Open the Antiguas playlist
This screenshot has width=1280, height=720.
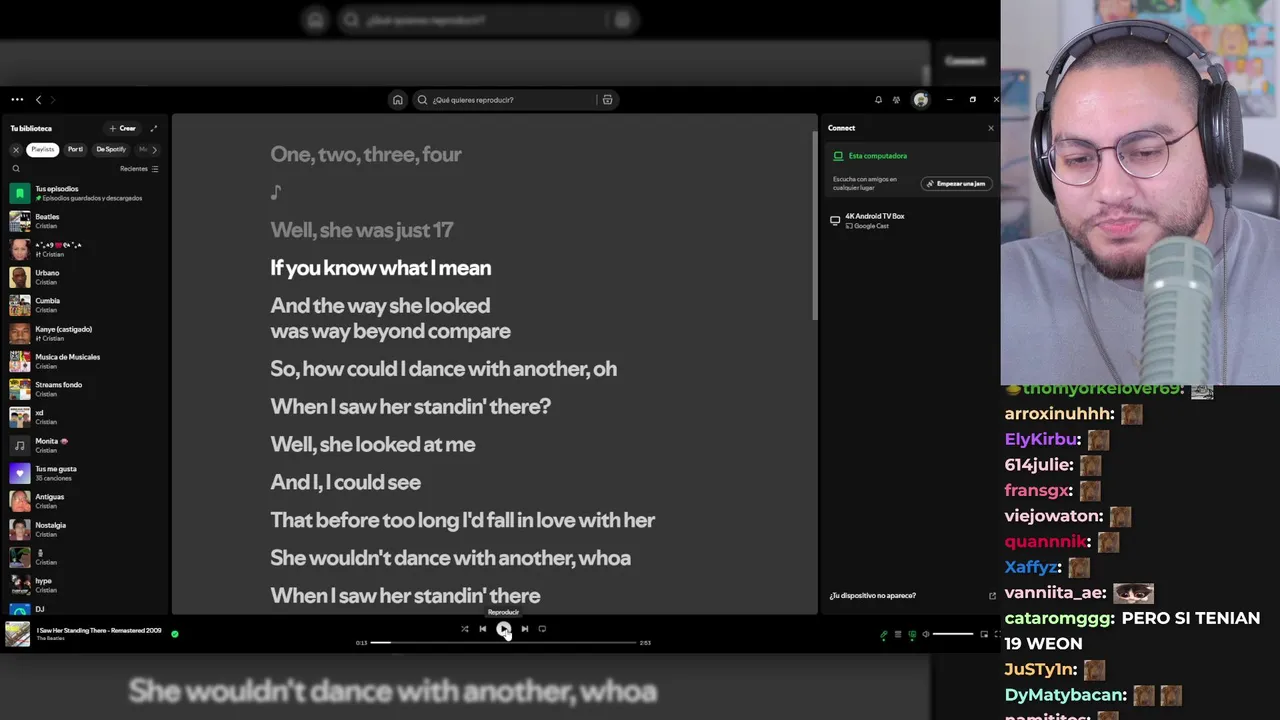(86, 501)
